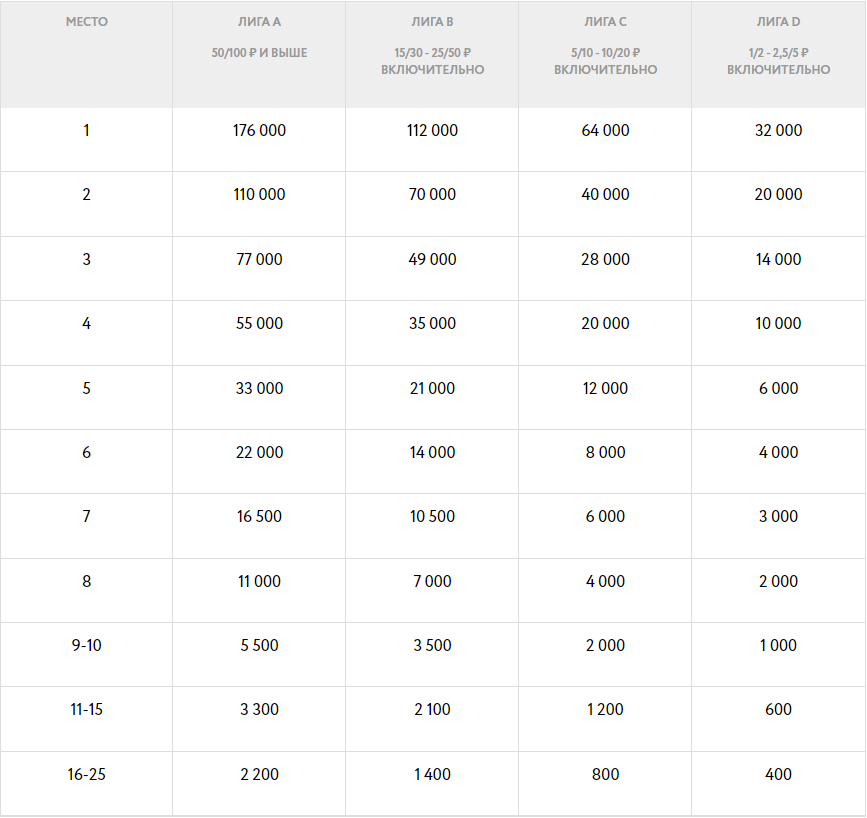
Task: Click the 16 500 prize cell
Action: [x=259, y=517]
